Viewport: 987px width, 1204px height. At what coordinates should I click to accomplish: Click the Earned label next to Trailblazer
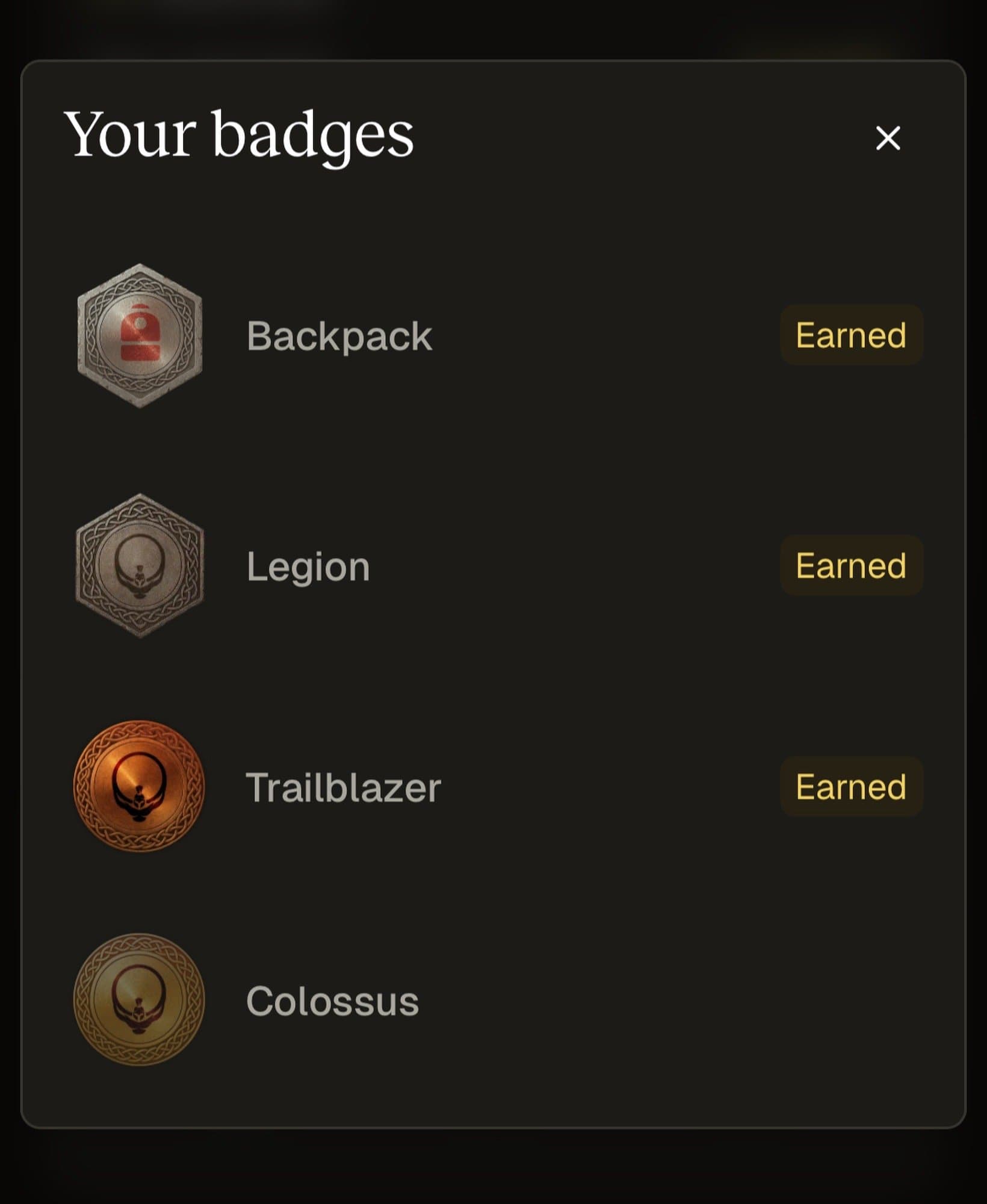[x=851, y=786]
